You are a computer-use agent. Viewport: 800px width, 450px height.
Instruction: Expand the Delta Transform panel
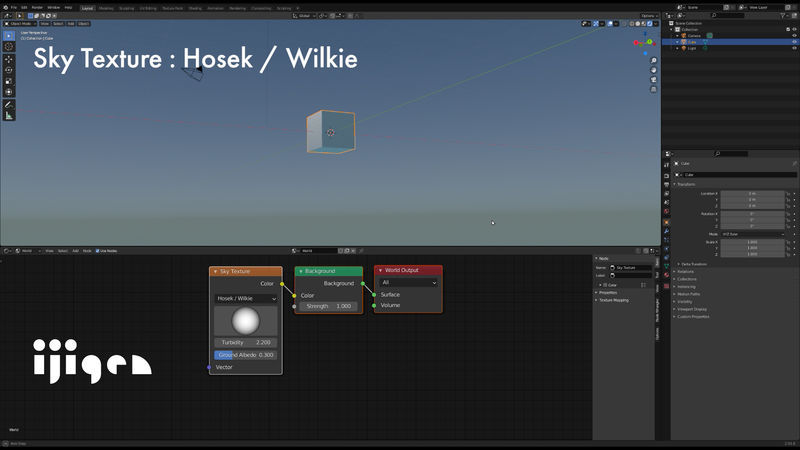coord(692,264)
